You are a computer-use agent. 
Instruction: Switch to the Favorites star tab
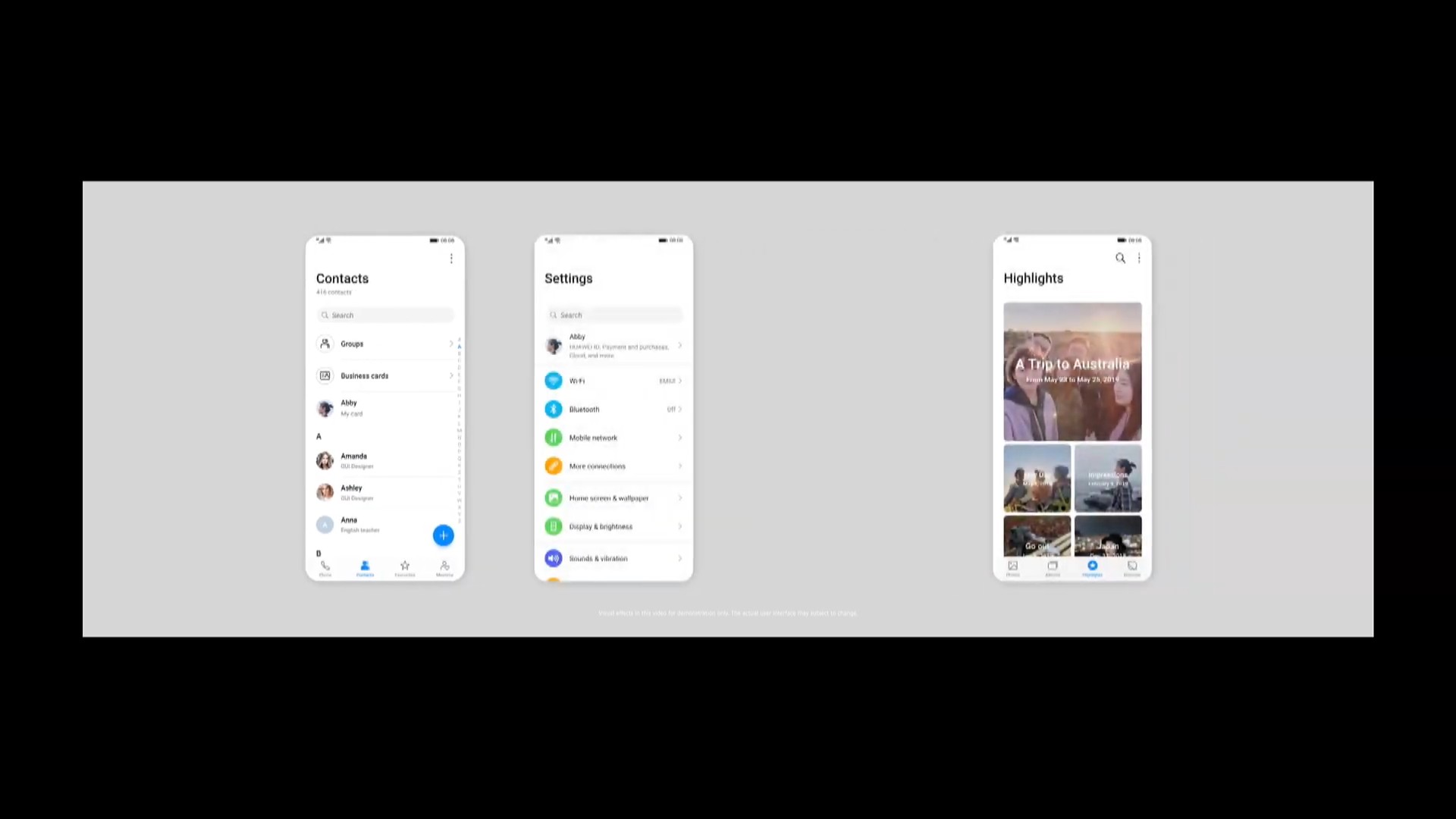coord(405,567)
